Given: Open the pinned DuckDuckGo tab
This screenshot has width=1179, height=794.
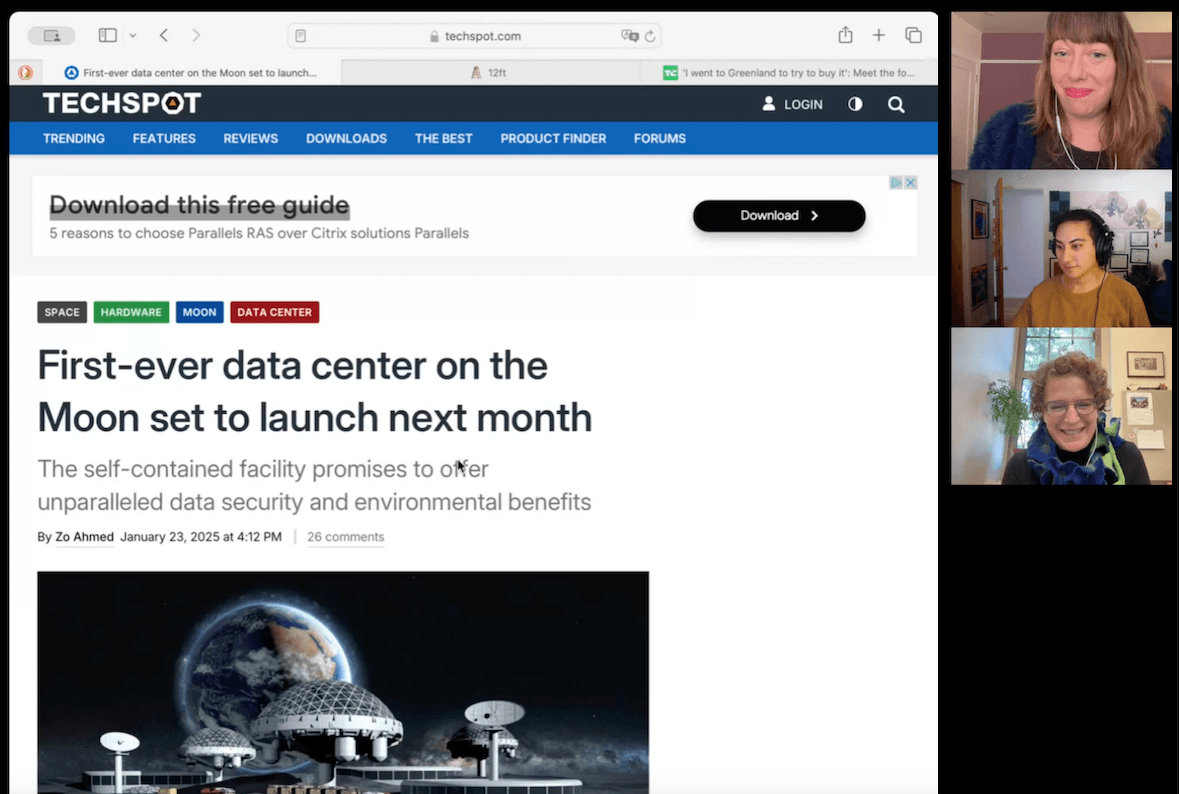Looking at the screenshot, I should point(26,73).
